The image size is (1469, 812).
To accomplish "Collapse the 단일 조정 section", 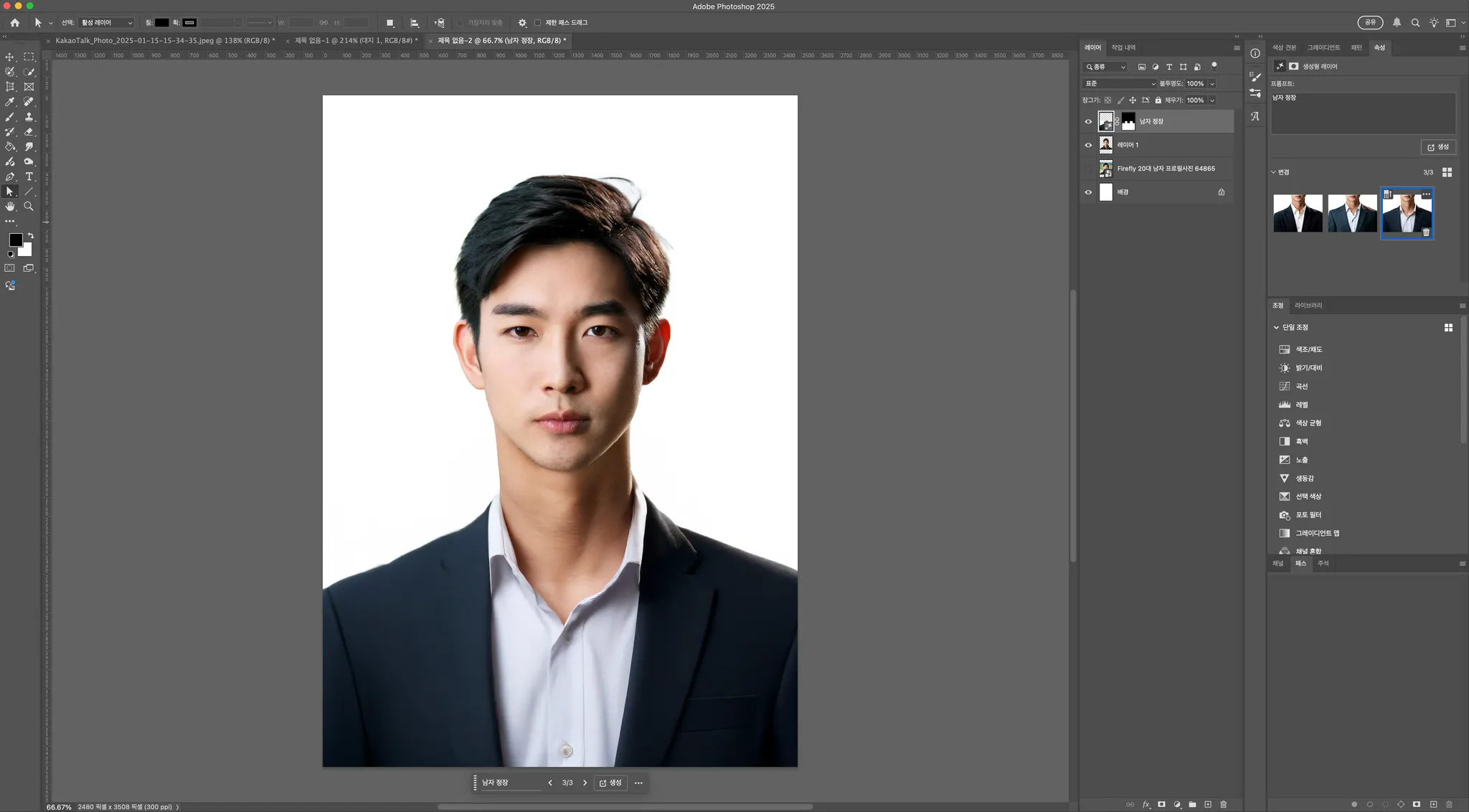I will [x=1276, y=328].
